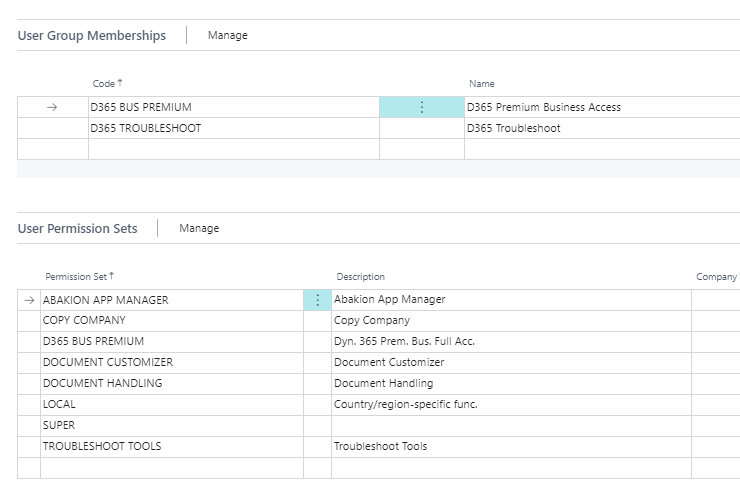Click the Company column header
This screenshot has width=740, height=495.
pos(716,277)
